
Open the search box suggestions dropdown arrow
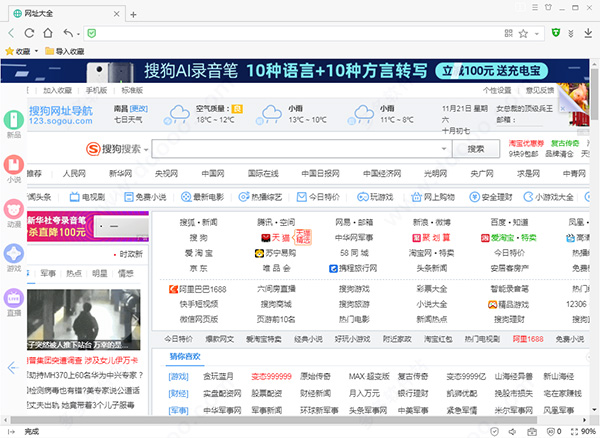click(x=444, y=148)
